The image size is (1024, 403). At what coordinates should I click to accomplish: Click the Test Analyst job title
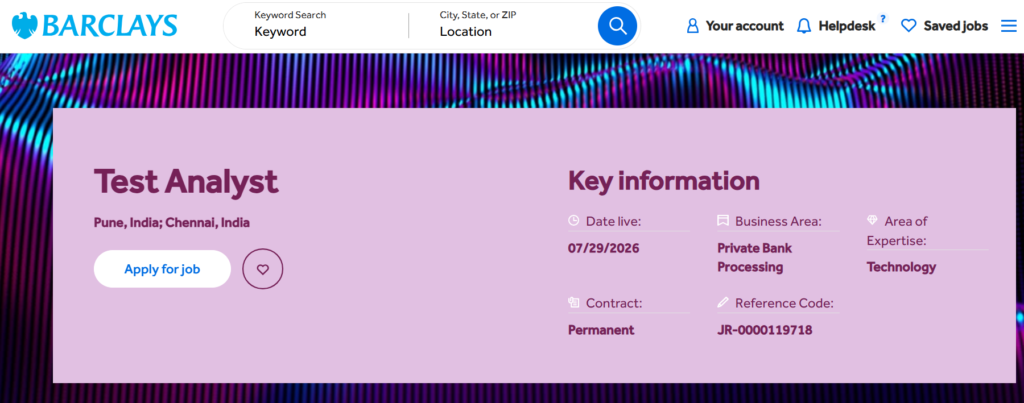point(186,182)
